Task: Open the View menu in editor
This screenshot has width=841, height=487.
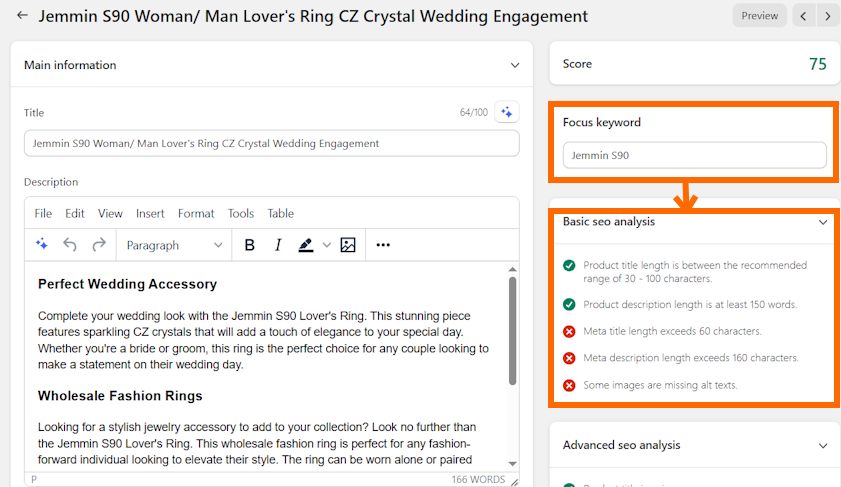Action: [110, 213]
